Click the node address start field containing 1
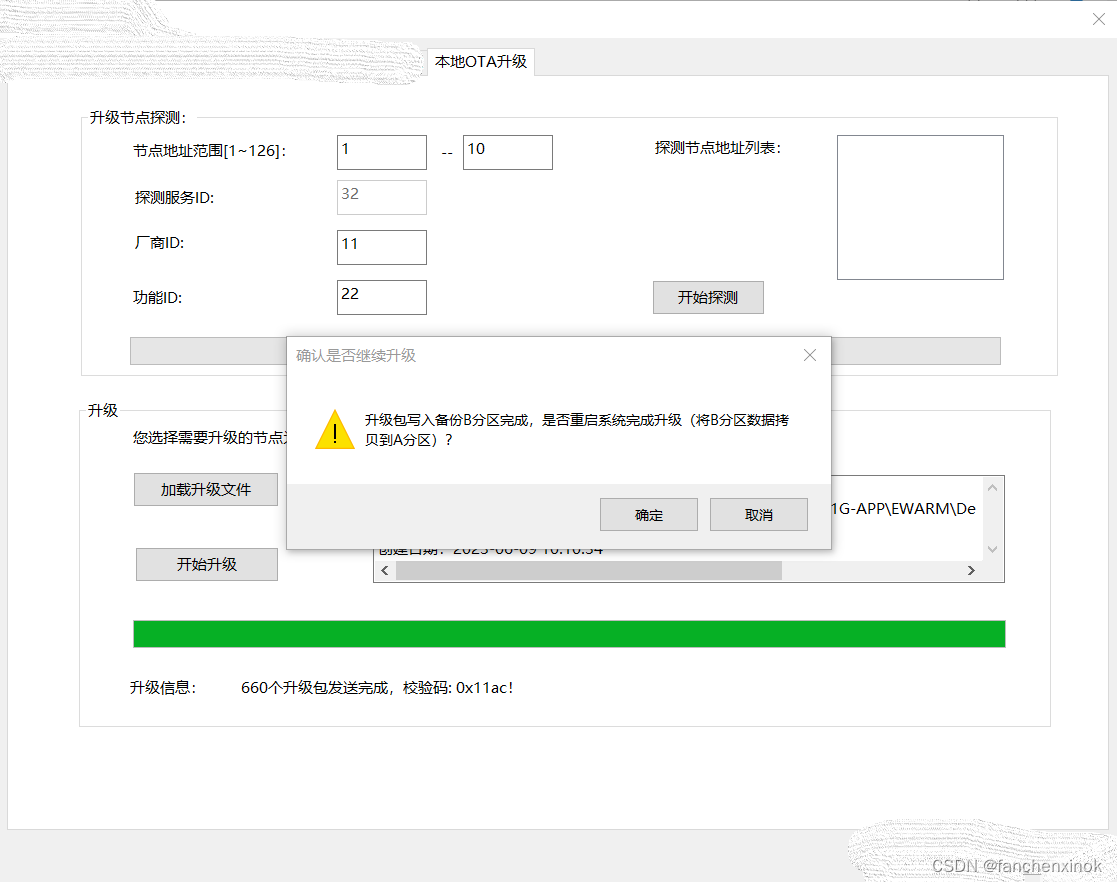1117x882 pixels. pyautogui.click(x=382, y=152)
